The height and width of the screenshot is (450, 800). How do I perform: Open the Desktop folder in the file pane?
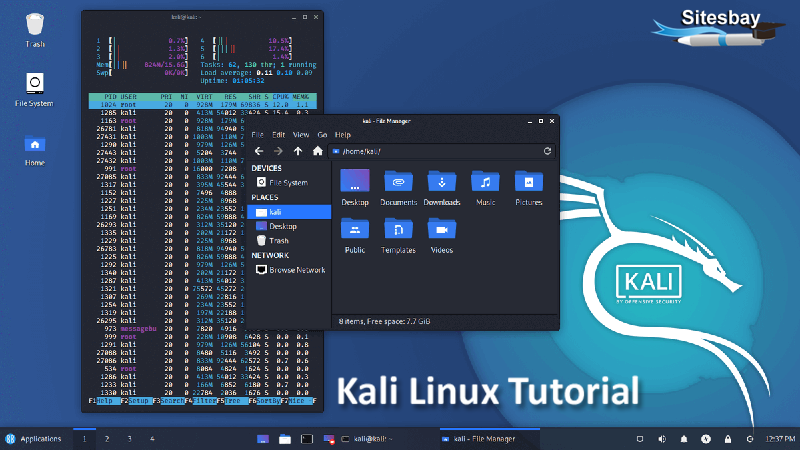click(x=355, y=187)
